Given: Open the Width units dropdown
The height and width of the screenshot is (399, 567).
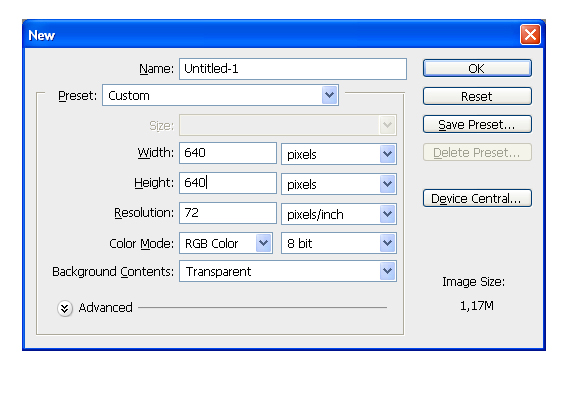Looking at the screenshot, I should tap(339, 154).
